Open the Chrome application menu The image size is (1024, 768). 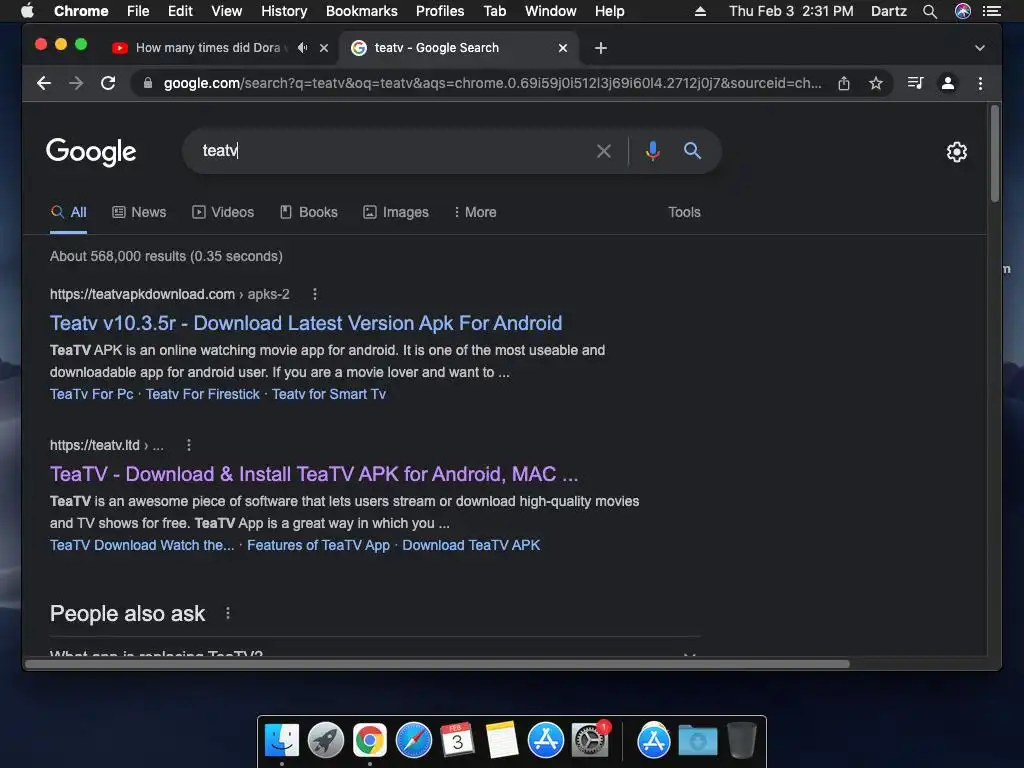81,11
